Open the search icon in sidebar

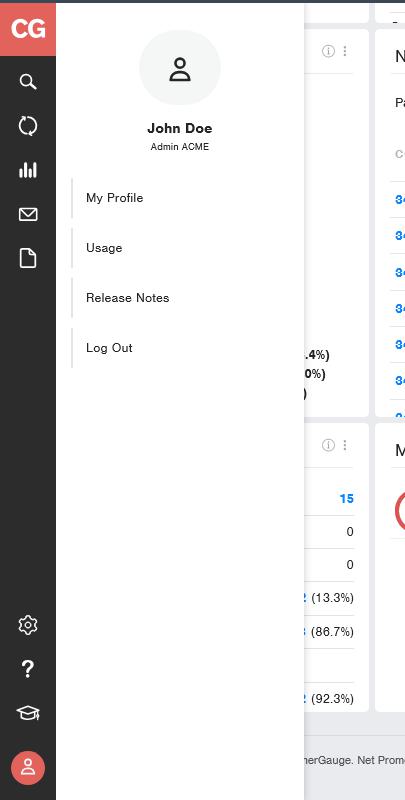[x=28, y=82]
